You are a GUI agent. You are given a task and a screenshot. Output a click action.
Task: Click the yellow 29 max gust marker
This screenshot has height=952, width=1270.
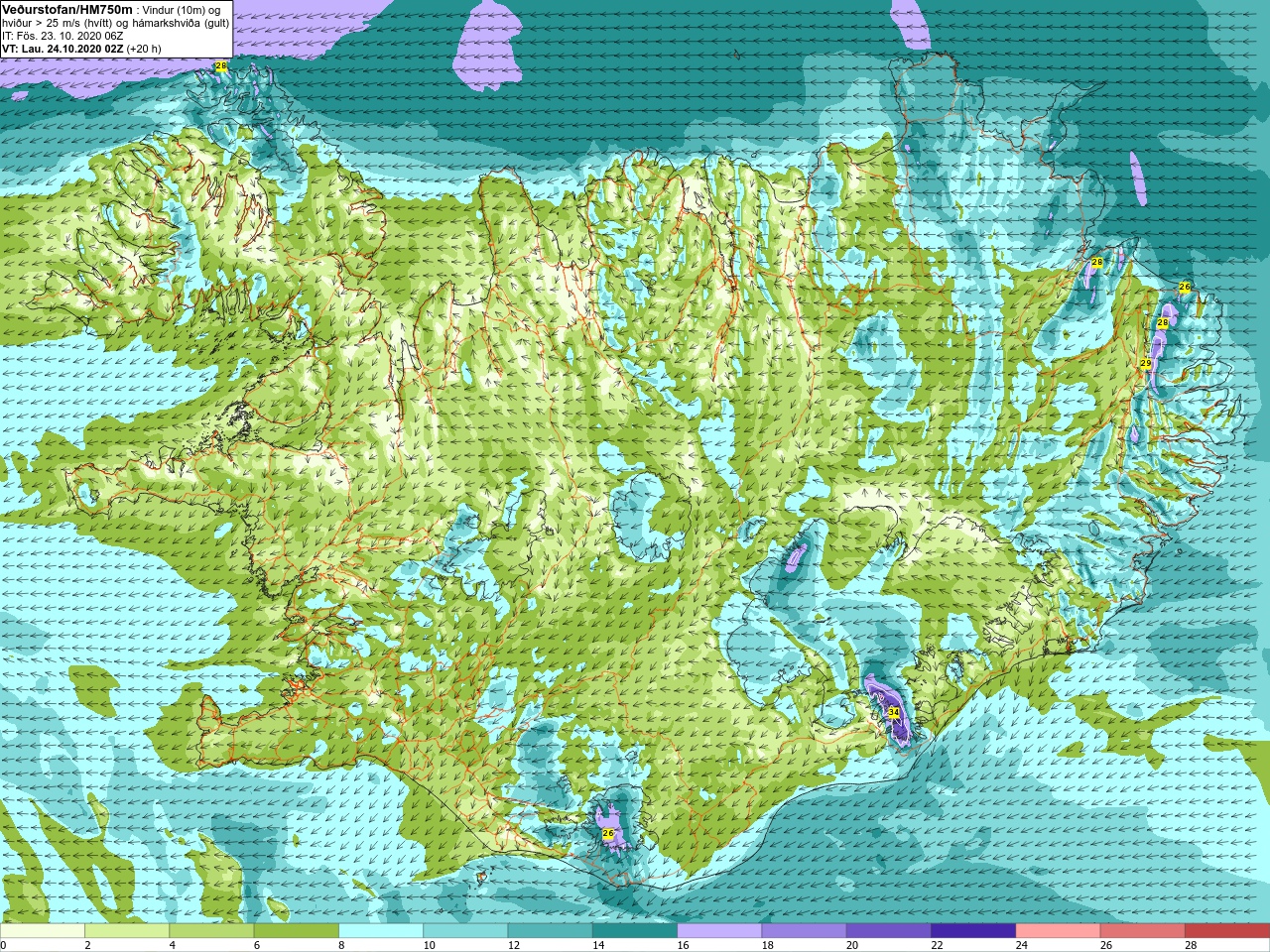point(1145,364)
